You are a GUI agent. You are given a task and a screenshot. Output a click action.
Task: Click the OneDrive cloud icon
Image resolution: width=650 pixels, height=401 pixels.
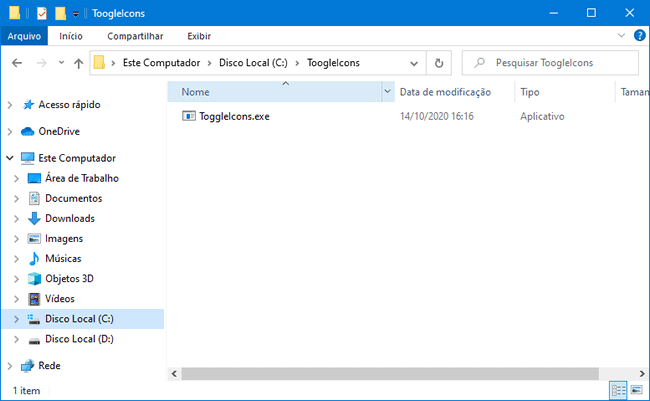tap(27, 131)
